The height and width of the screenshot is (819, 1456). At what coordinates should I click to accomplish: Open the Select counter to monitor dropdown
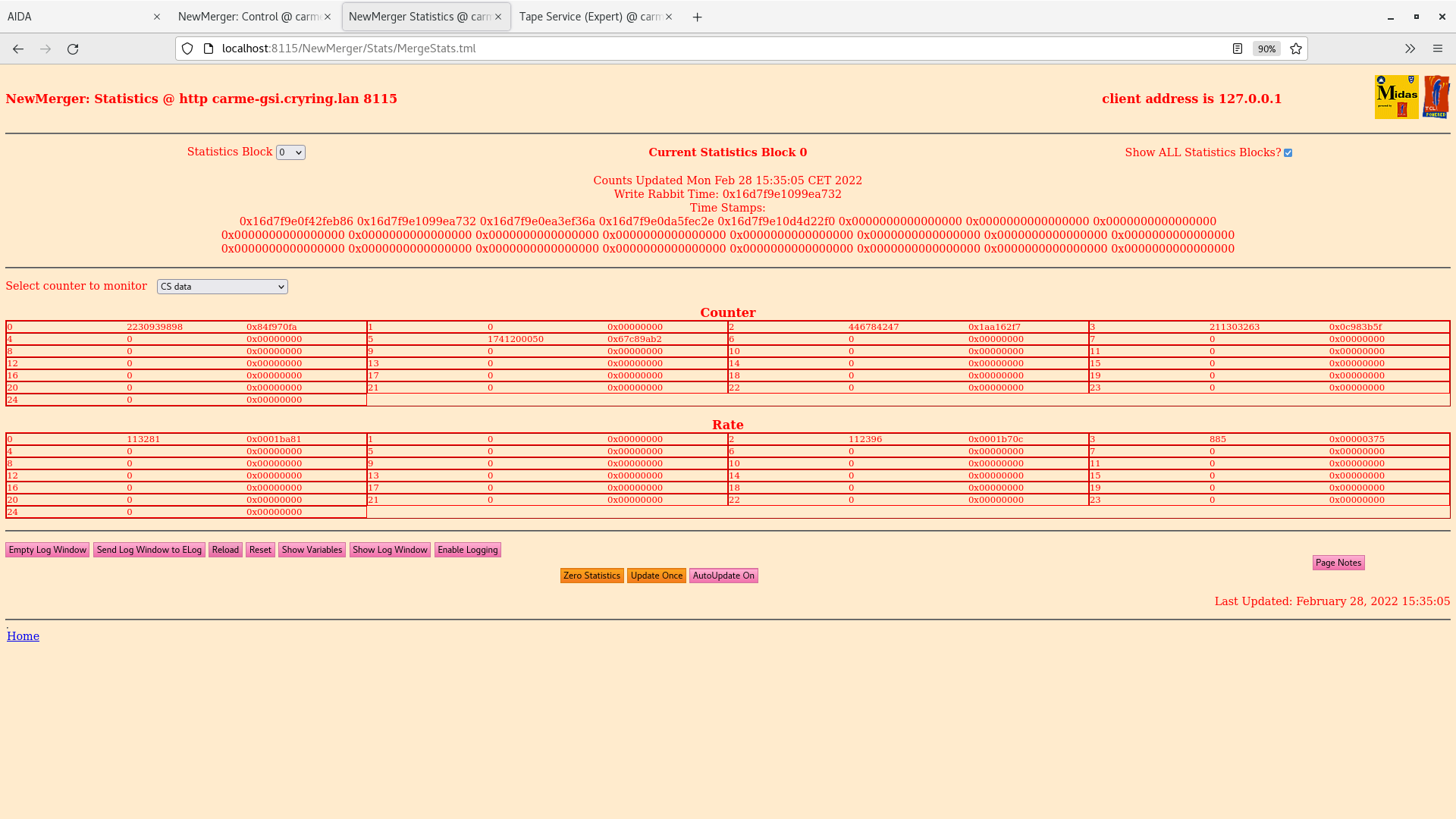pyautogui.click(x=222, y=287)
